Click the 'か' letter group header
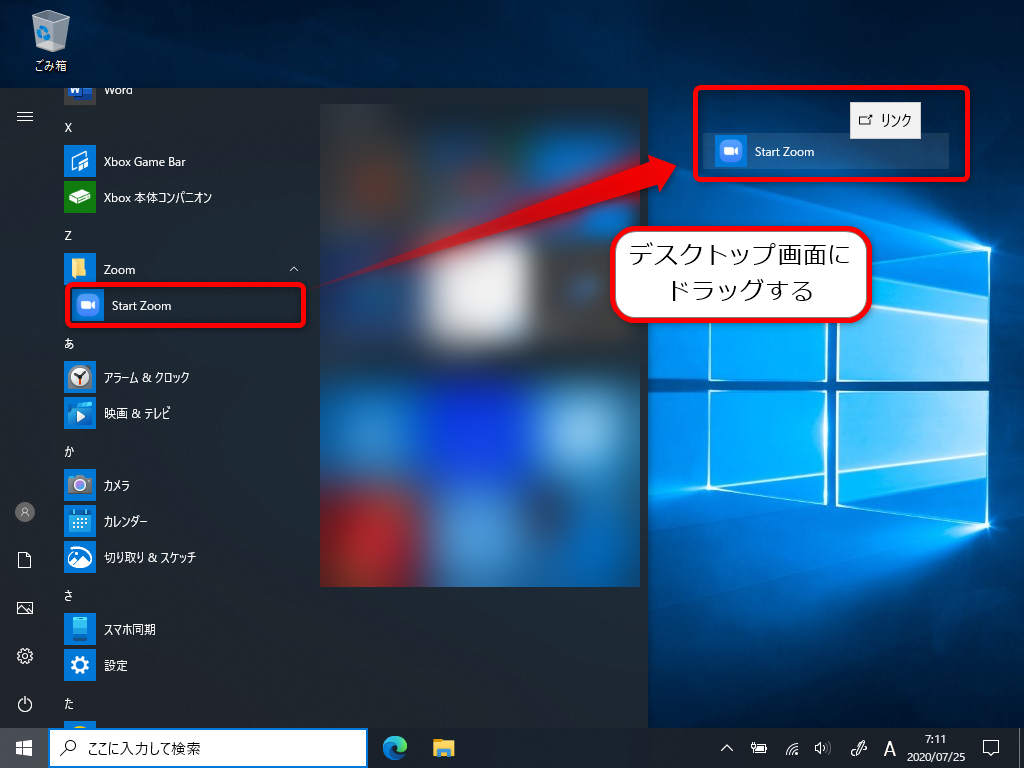The image size is (1024, 768). coord(69,452)
